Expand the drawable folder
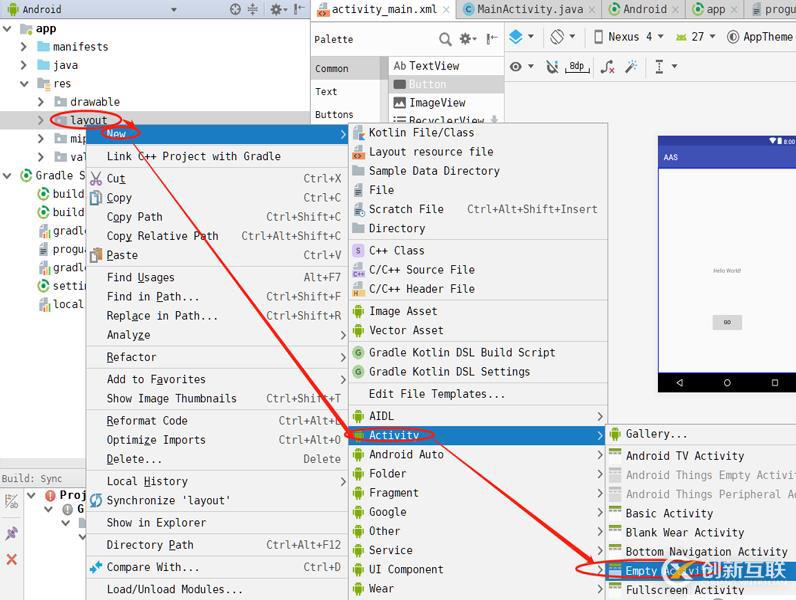 [x=41, y=102]
